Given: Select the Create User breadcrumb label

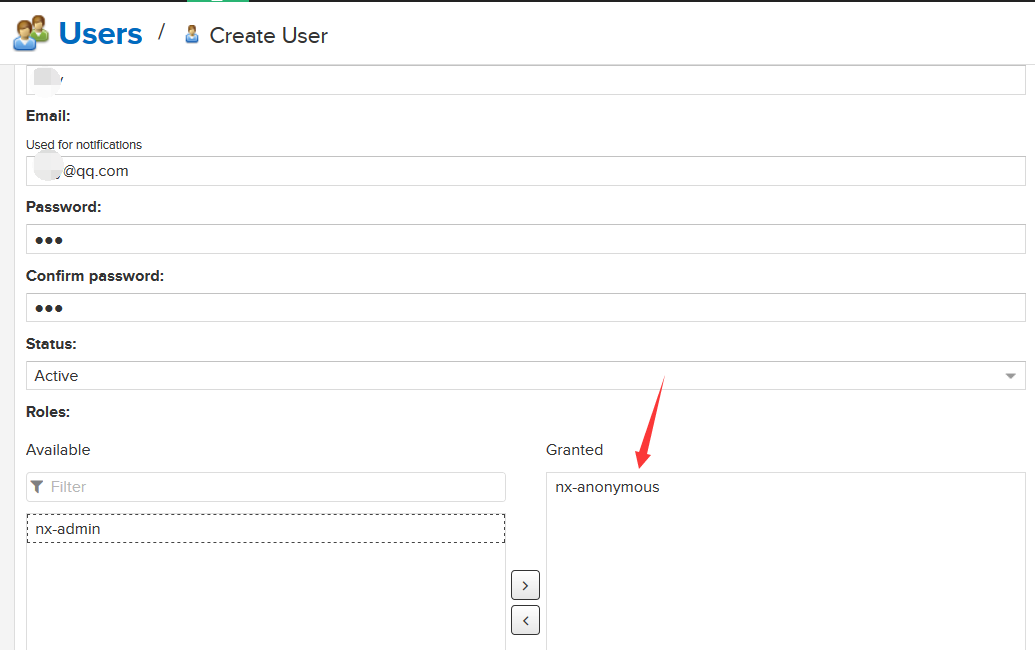Looking at the screenshot, I should 268,35.
